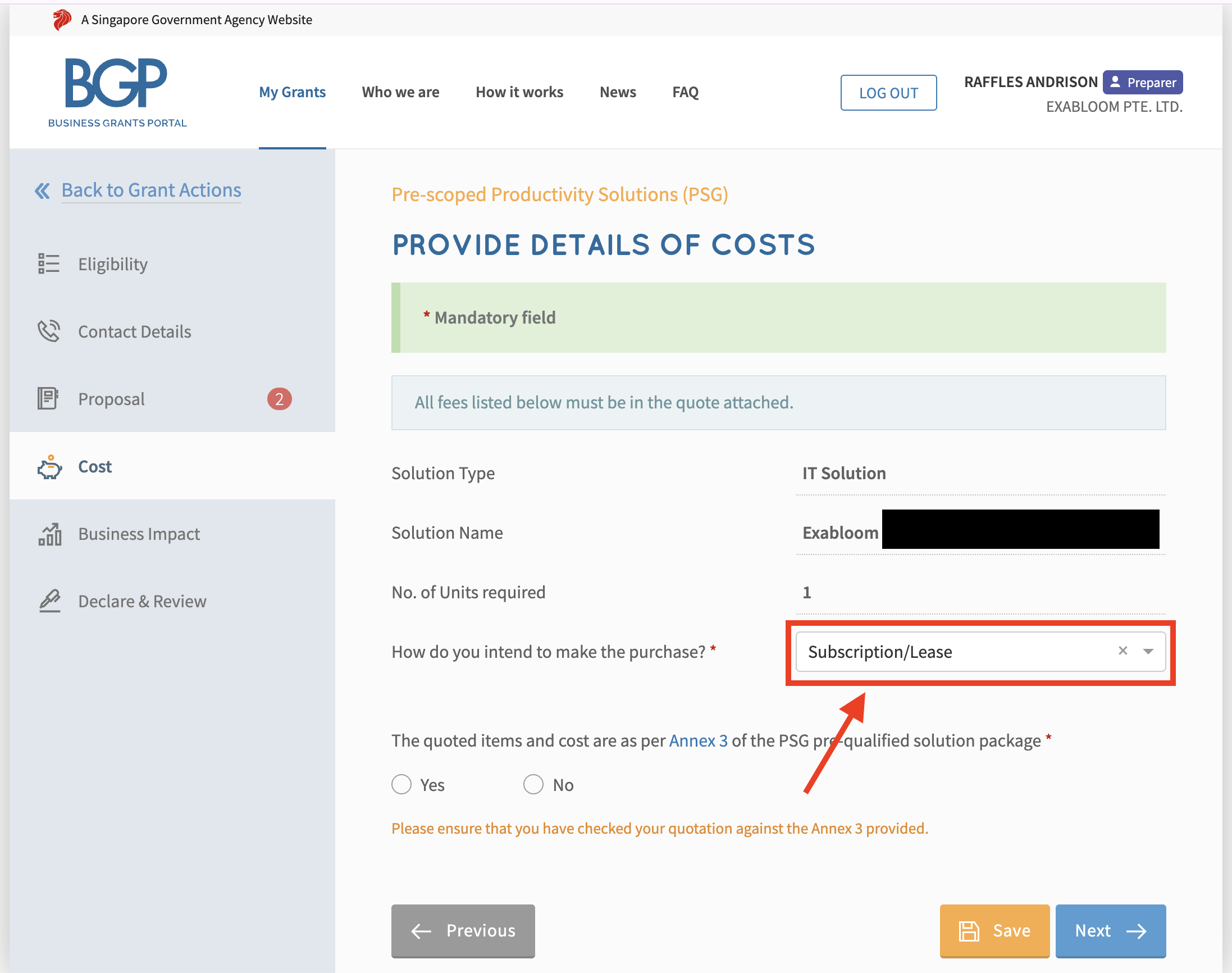The height and width of the screenshot is (973, 1232).
Task: Go to the Proposal section
Action: (172, 398)
